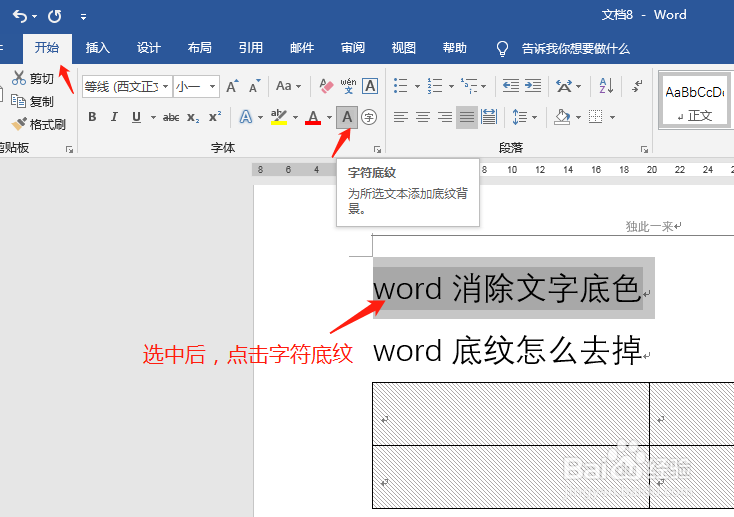The image size is (734, 517).
Task: Open the 审阅 ribbon tab
Action: coord(352,48)
